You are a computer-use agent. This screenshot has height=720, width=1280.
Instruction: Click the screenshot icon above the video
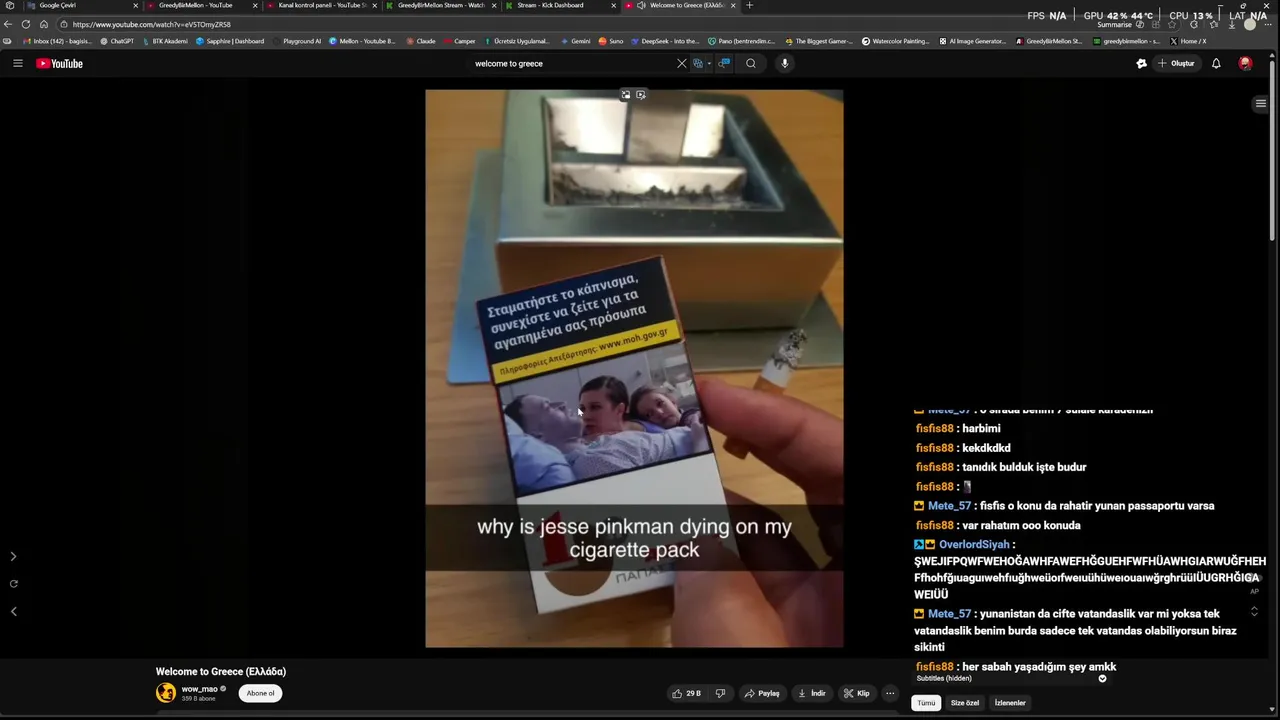point(626,95)
